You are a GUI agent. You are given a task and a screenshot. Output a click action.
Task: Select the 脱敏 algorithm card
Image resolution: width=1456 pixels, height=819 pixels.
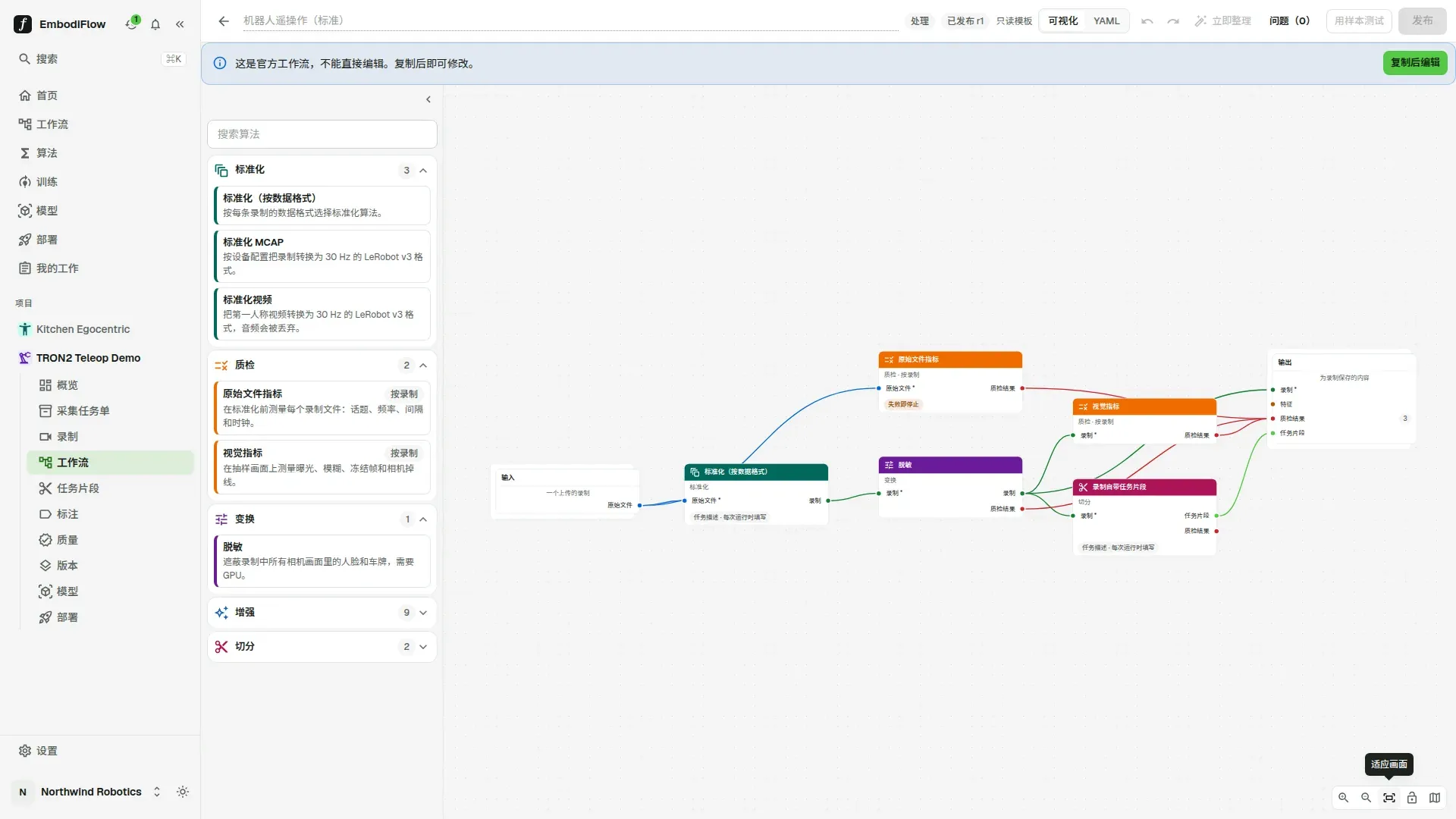322,561
